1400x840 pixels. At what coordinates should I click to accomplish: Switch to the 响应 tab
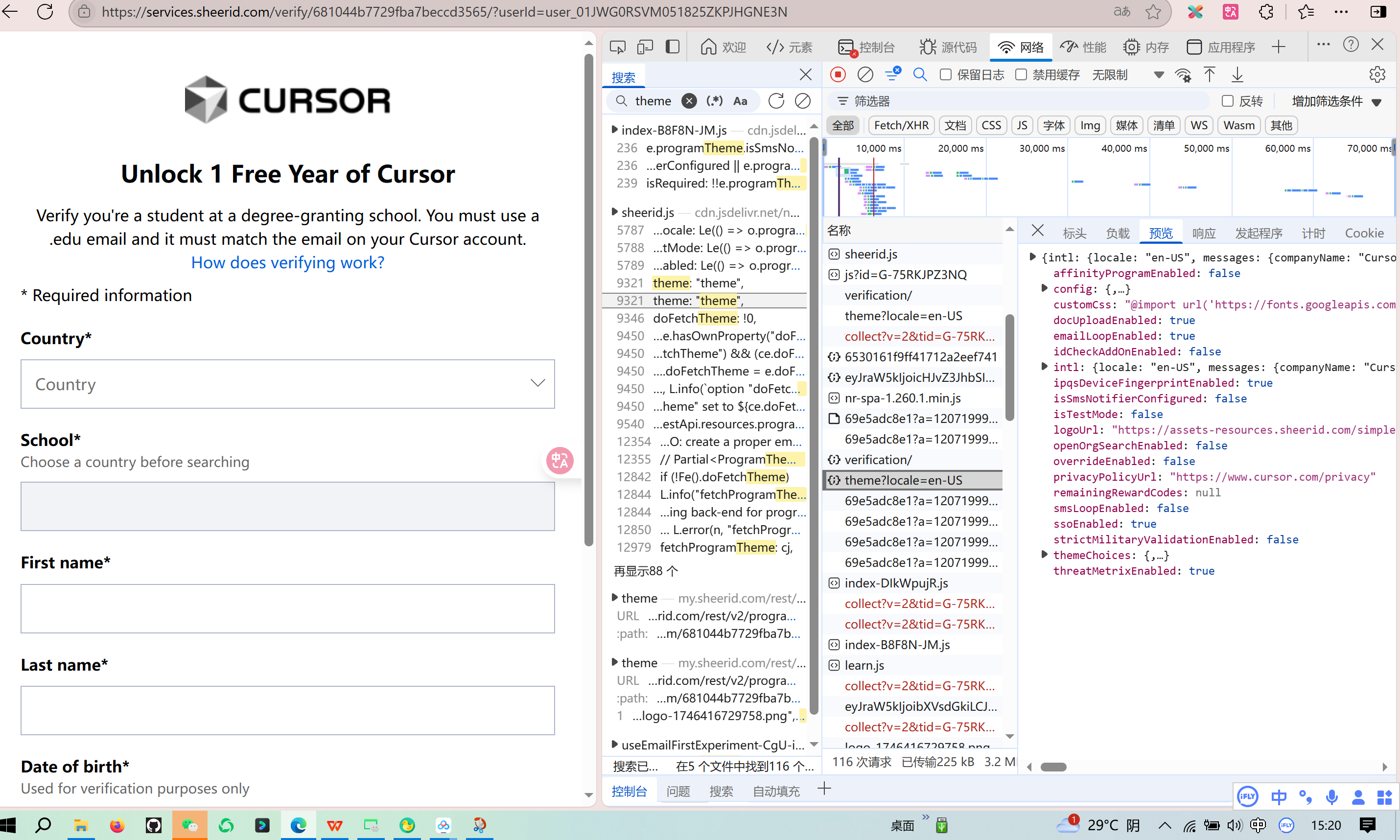point(1204,233)
